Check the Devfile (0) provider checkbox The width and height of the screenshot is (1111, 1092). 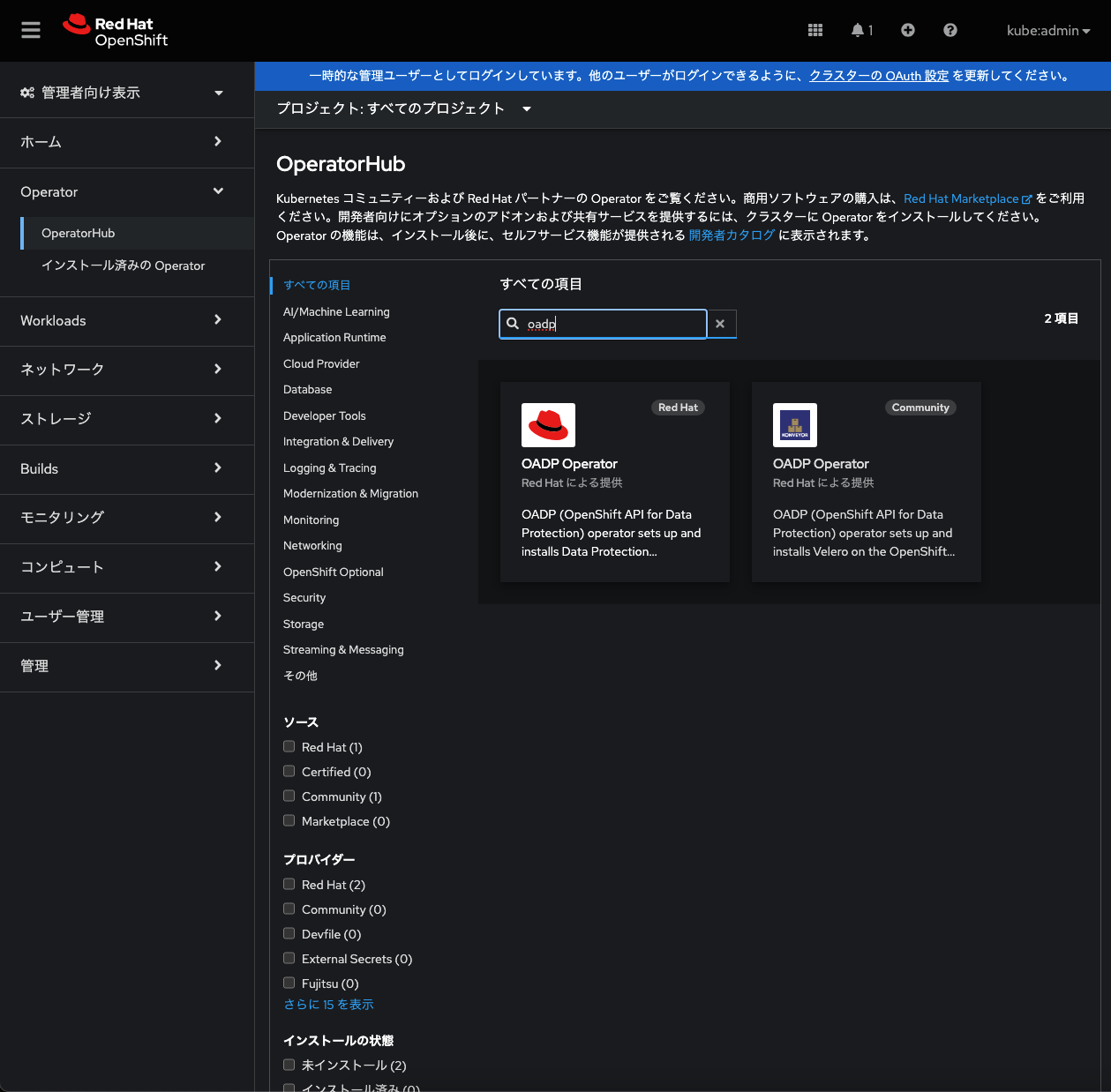point(289,933)
